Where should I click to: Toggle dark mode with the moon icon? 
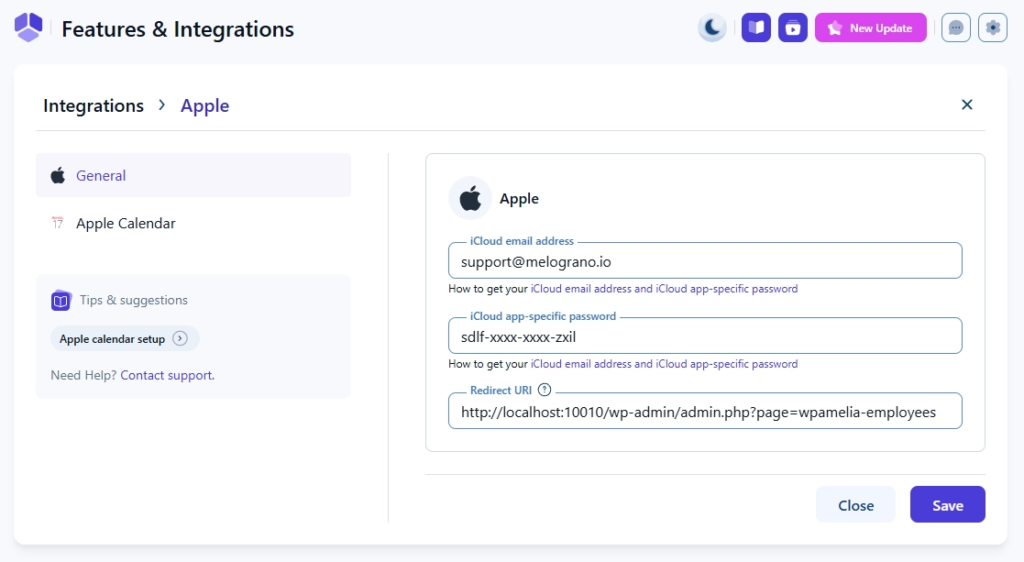click(x=712, y=28)
